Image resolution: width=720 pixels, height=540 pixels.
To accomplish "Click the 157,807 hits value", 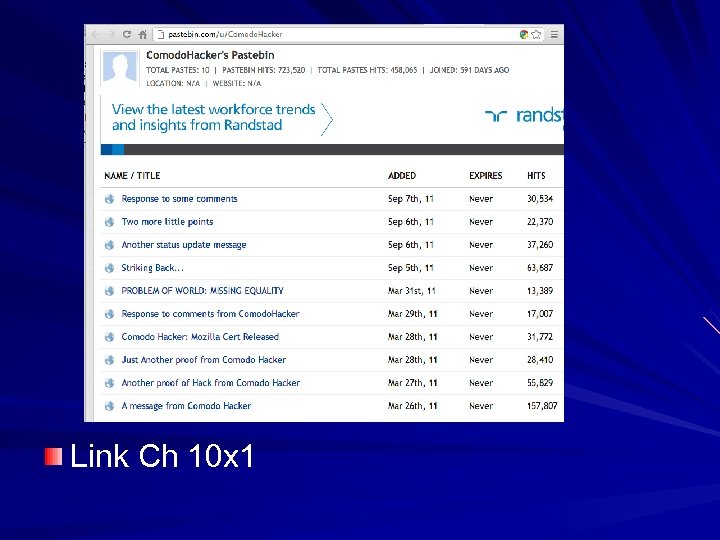I will (542, 406).
